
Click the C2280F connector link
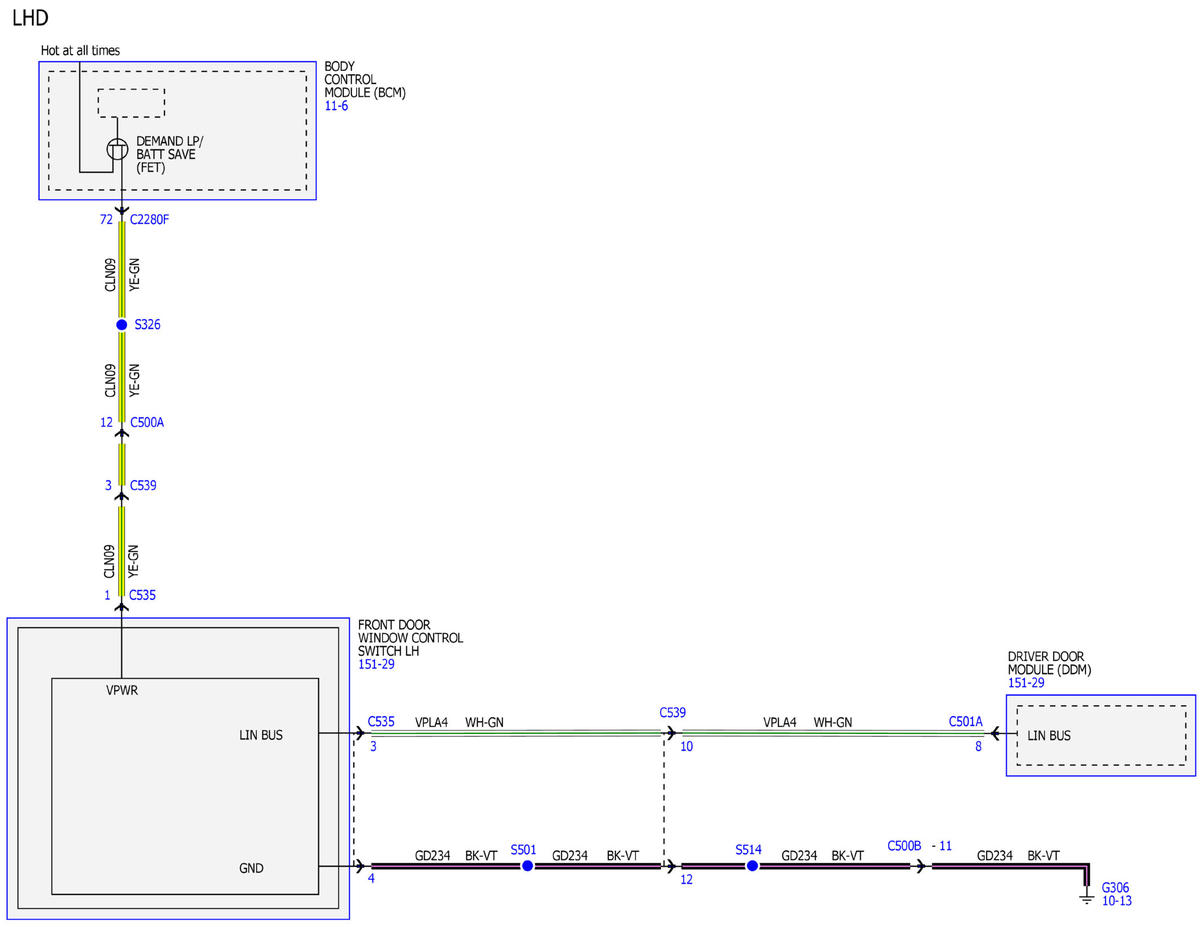[x=150, y=219]
